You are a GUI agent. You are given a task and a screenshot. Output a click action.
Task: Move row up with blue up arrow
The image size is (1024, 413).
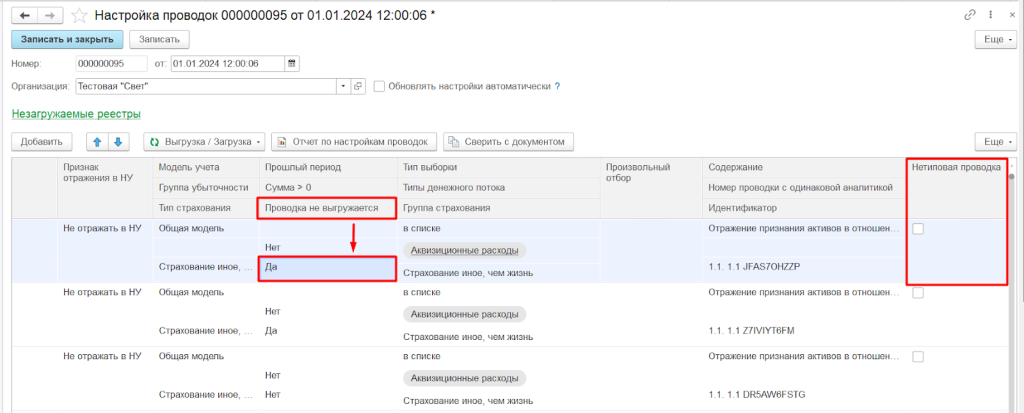pyautogui.click(x=99, y=142)
